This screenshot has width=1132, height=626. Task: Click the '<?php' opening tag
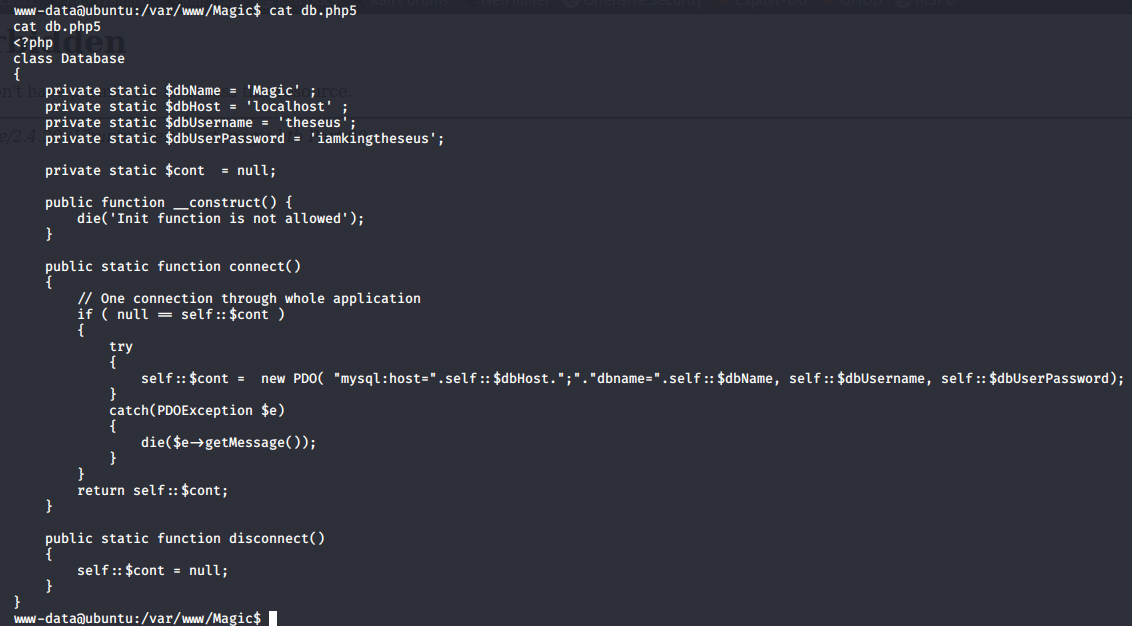33,43
